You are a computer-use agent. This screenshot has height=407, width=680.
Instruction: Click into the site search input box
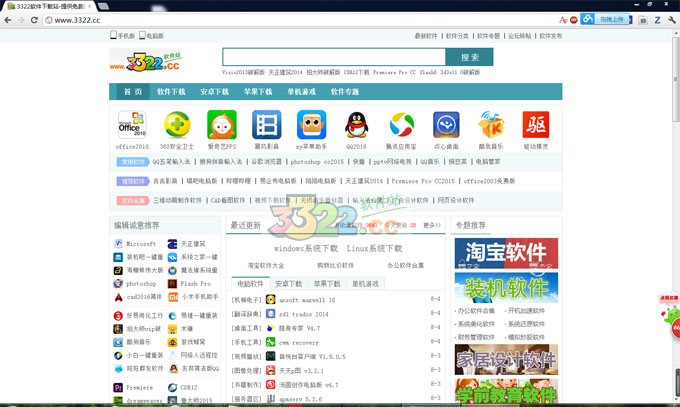tap(334, 57)
